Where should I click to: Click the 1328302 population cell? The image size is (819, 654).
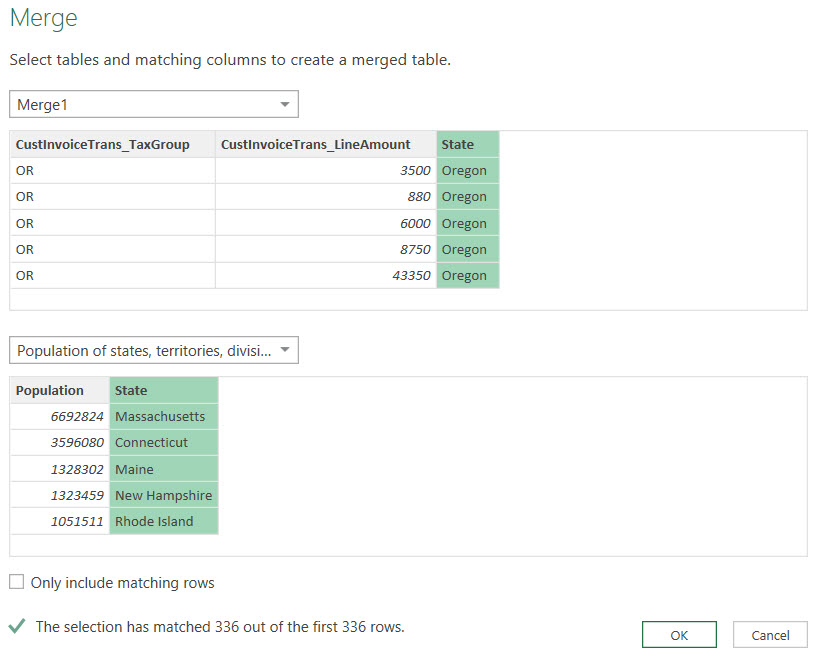pyautogui.click(x=59, y=469)
